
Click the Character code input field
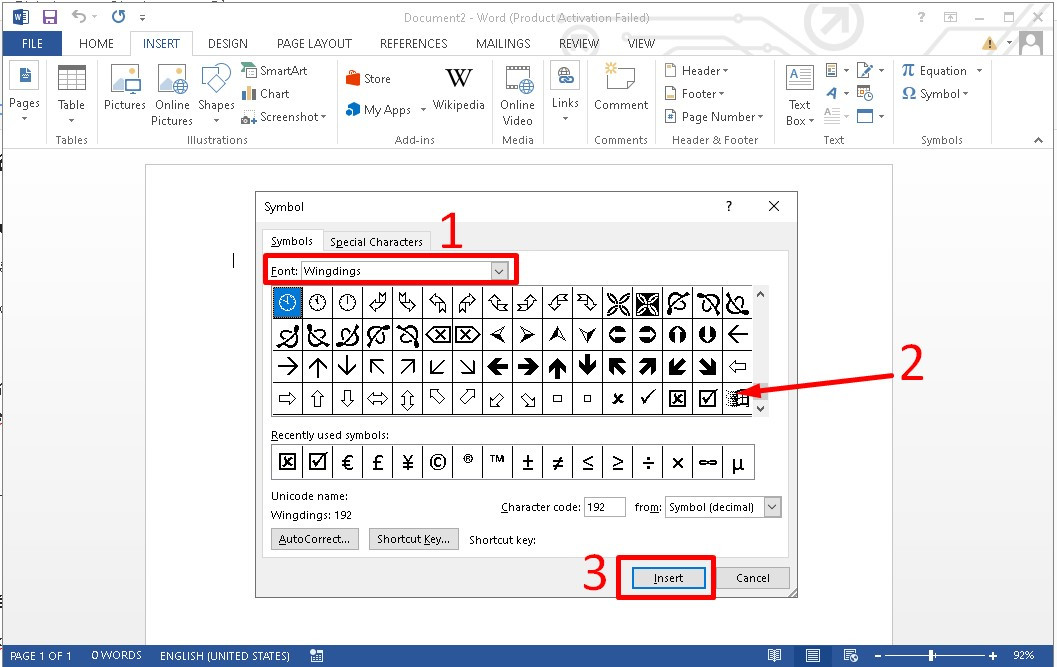pos(604,507)
